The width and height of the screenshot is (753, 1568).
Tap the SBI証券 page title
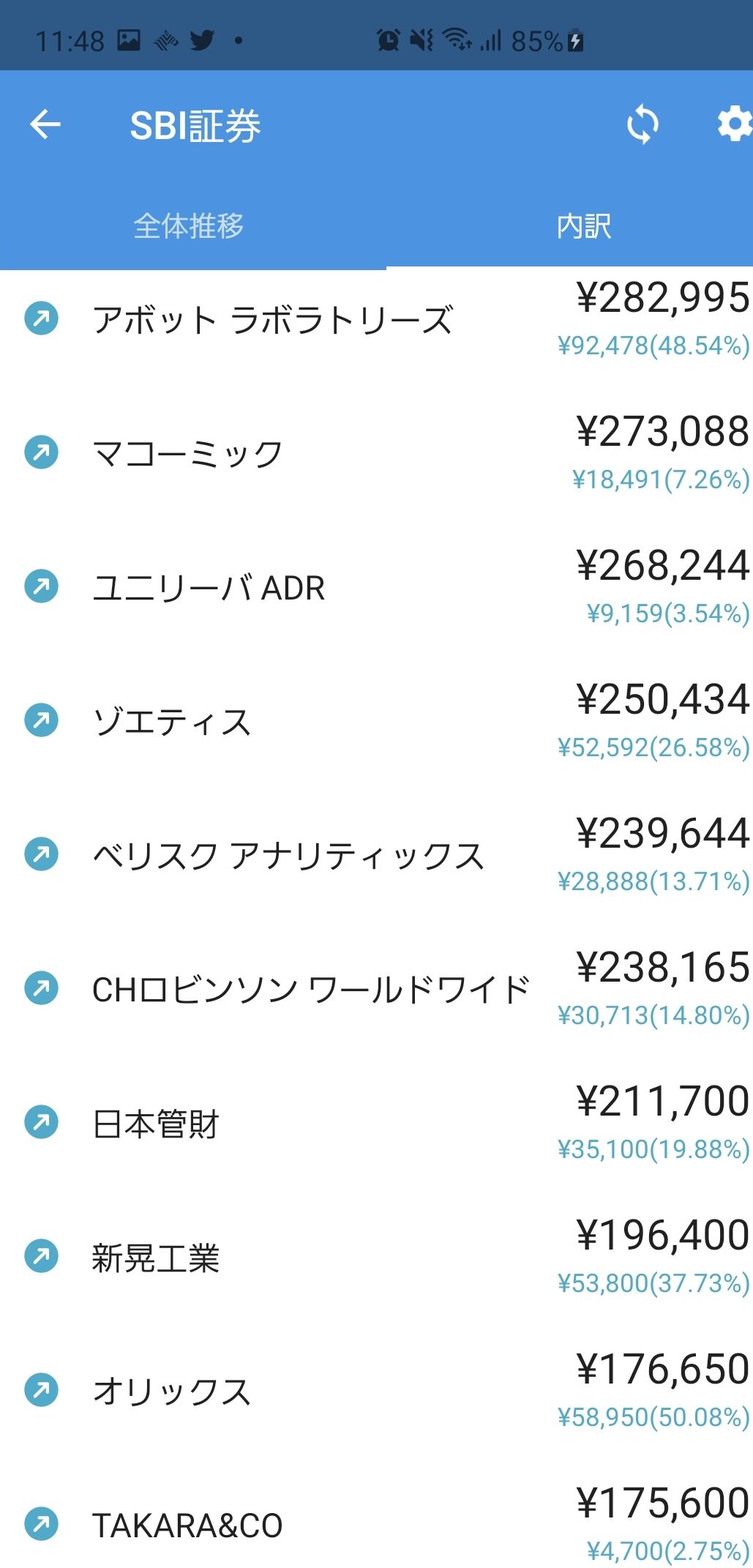(195, 126)
